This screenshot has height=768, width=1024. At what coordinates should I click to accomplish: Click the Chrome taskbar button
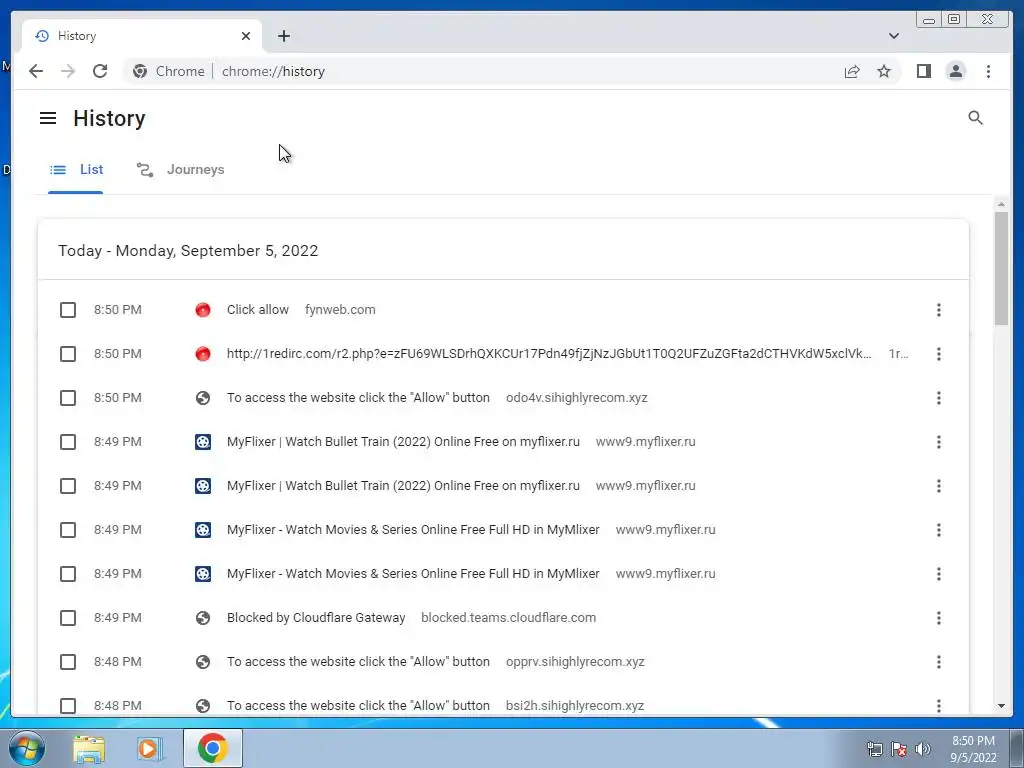pyautogui.click(x=213, y=748)
